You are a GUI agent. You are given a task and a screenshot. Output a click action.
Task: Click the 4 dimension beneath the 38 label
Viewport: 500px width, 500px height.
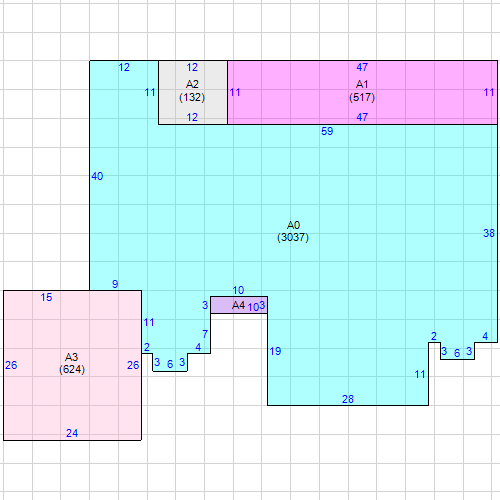pyautogui.click(x=485, y=336)
